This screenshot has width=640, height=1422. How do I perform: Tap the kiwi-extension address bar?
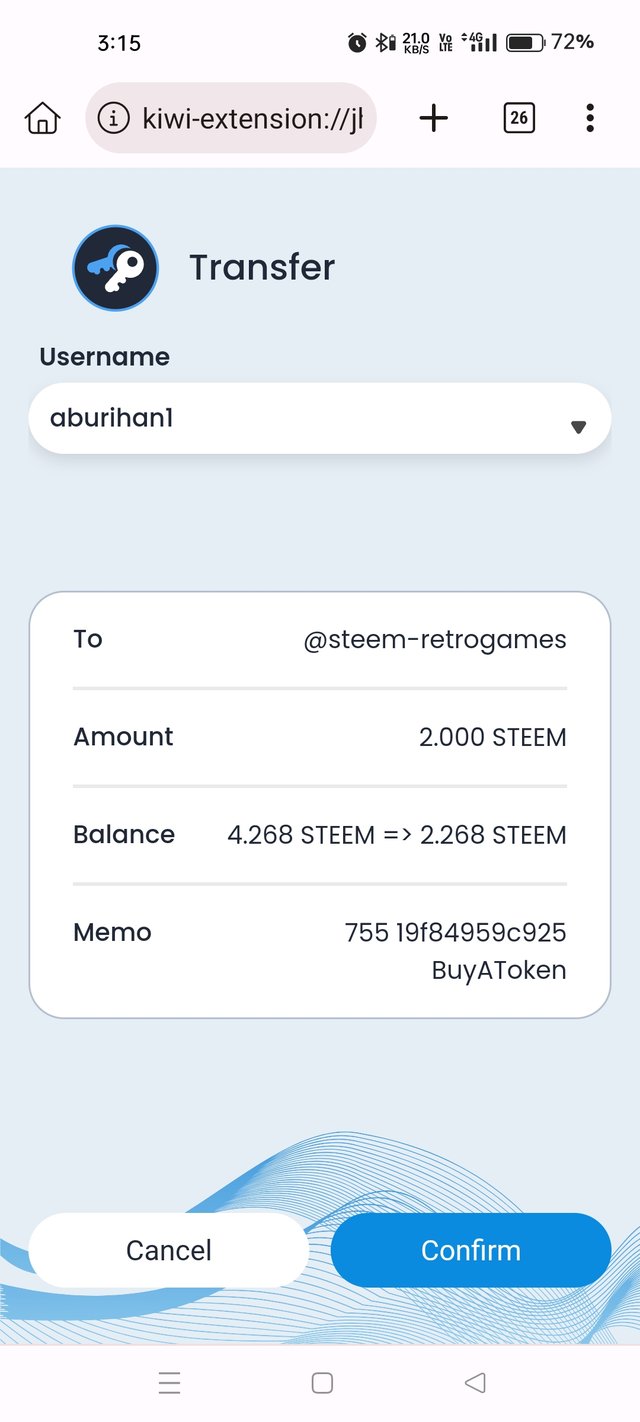click(250, 118)
